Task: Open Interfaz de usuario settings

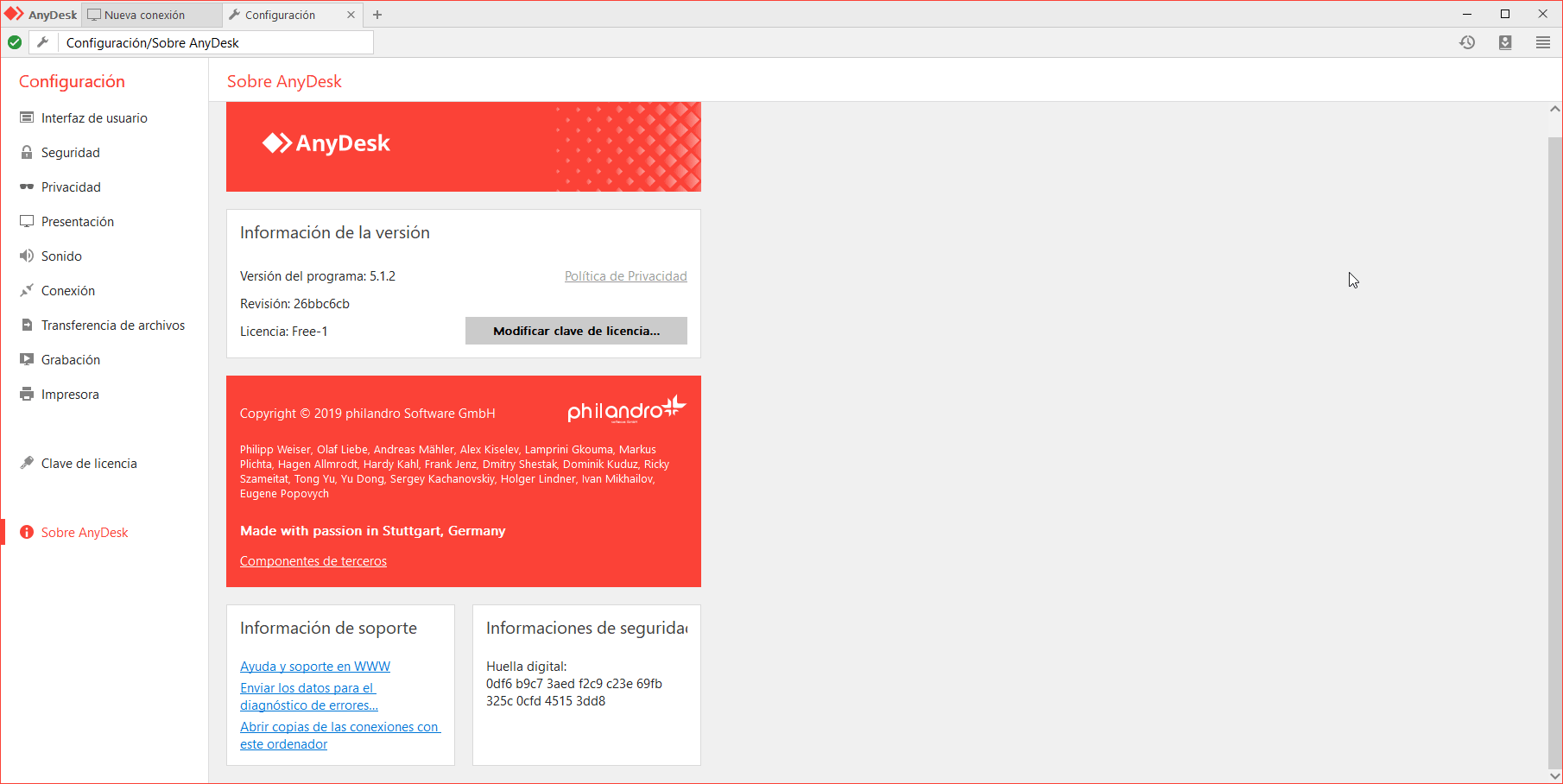Action: click(94, 118)
